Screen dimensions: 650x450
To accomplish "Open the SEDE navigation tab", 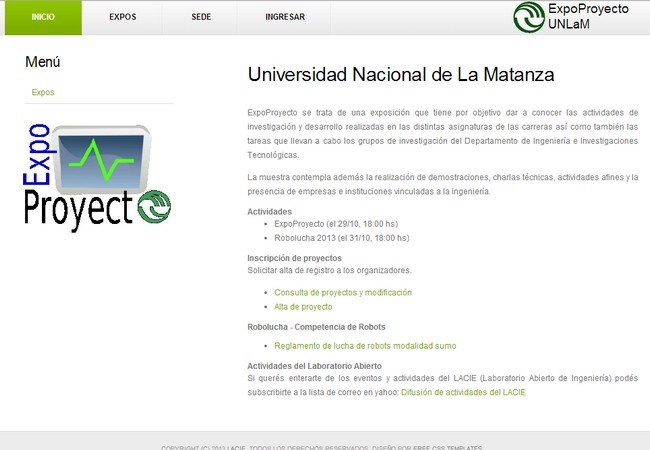I will (x=201, y=17).
